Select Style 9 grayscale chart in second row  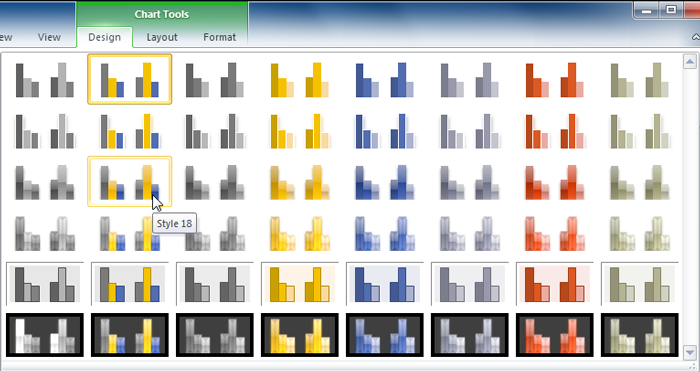(45, 131)
